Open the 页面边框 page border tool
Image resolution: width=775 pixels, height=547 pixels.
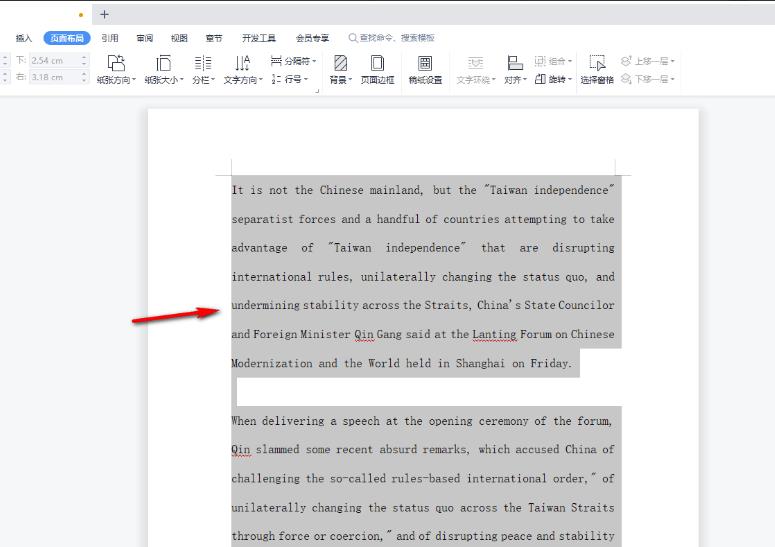point(377,68)
